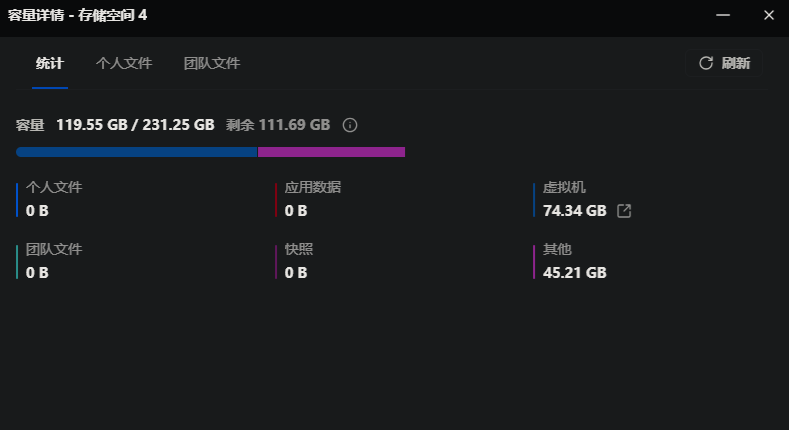
Task: Click the purple segment of the capacity bar
Action: click(x=331, y=152)
